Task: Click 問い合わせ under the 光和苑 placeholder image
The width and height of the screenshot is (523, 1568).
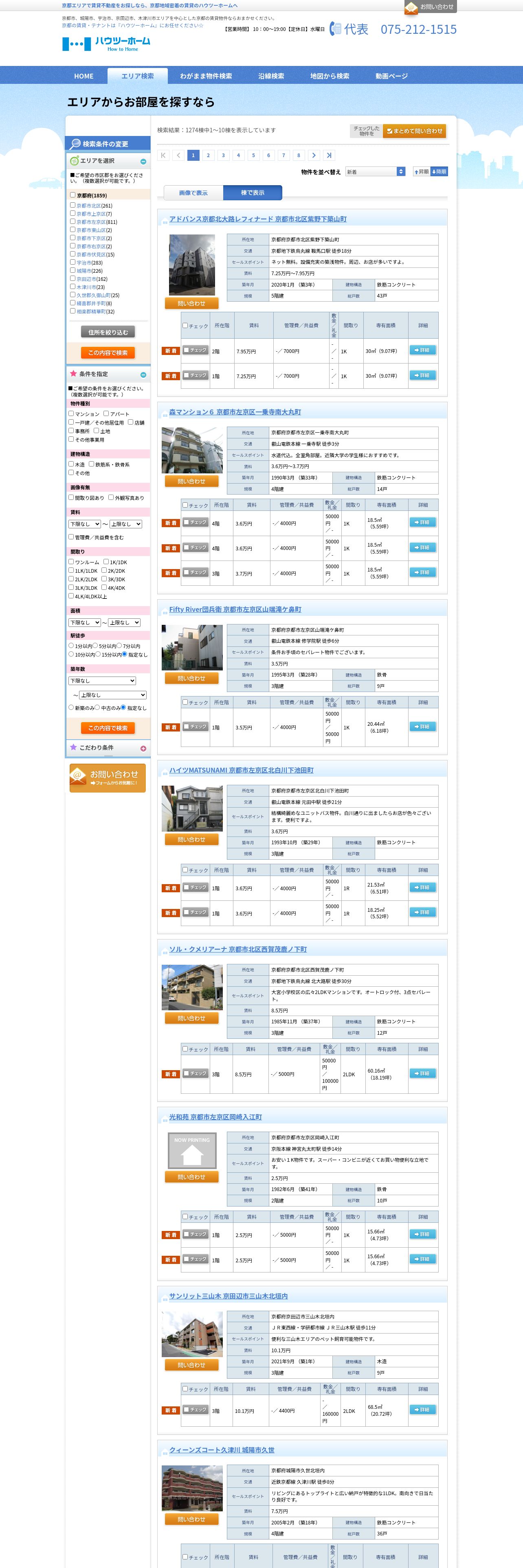Action: pyautogui.click(x=191, y=1176)
